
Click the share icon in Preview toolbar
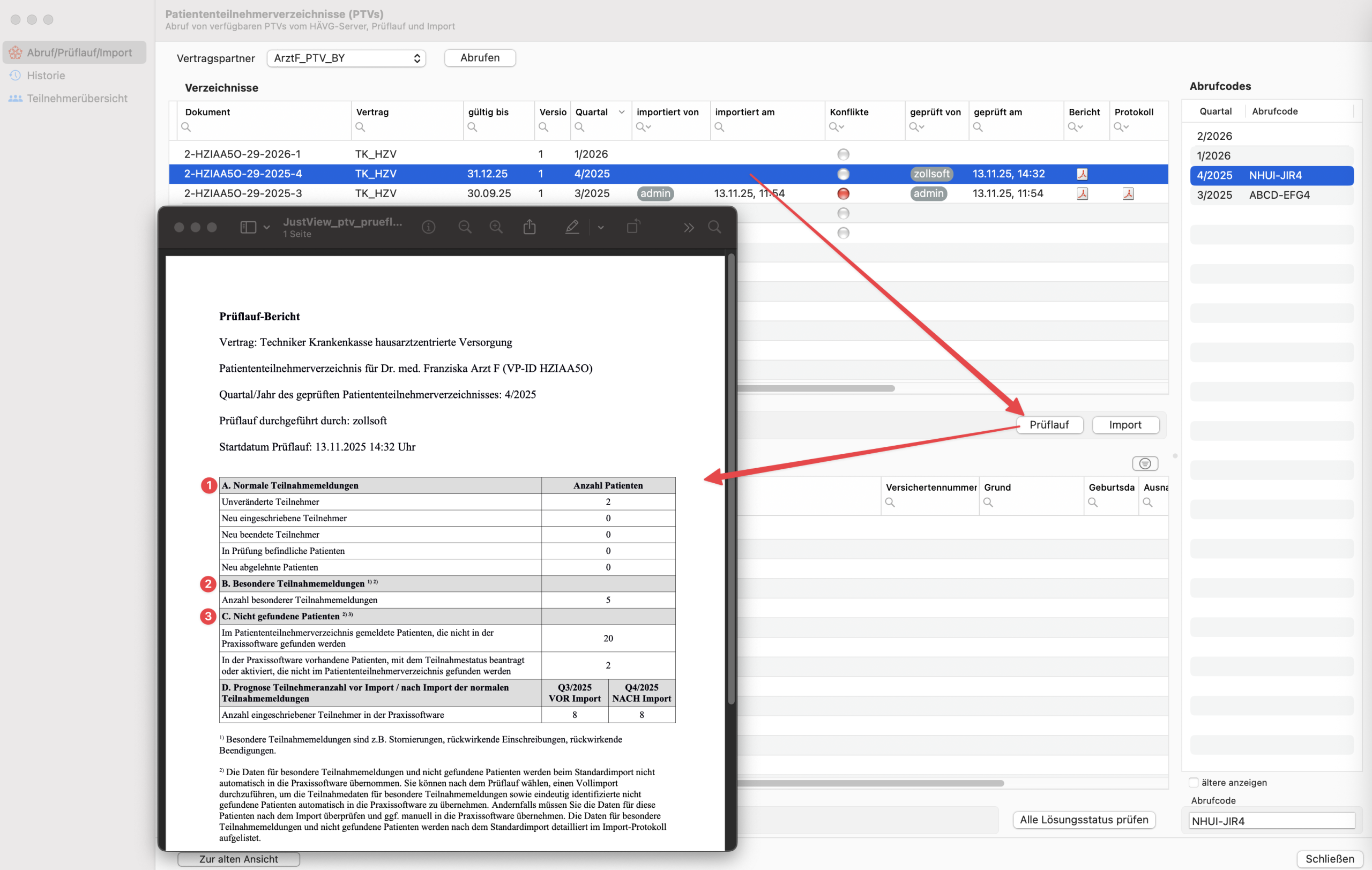click(530, 227)
